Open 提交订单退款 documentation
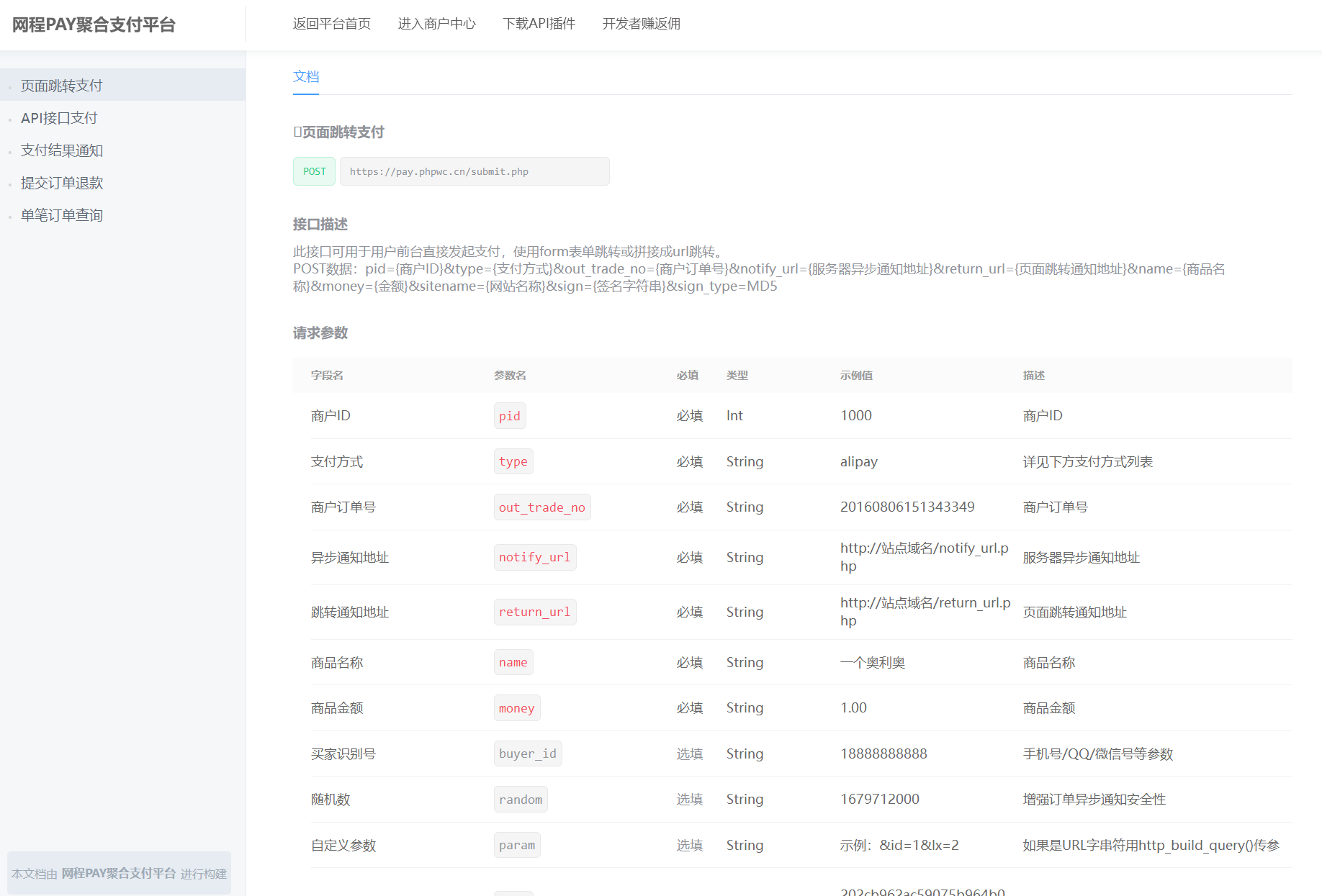 62,183
